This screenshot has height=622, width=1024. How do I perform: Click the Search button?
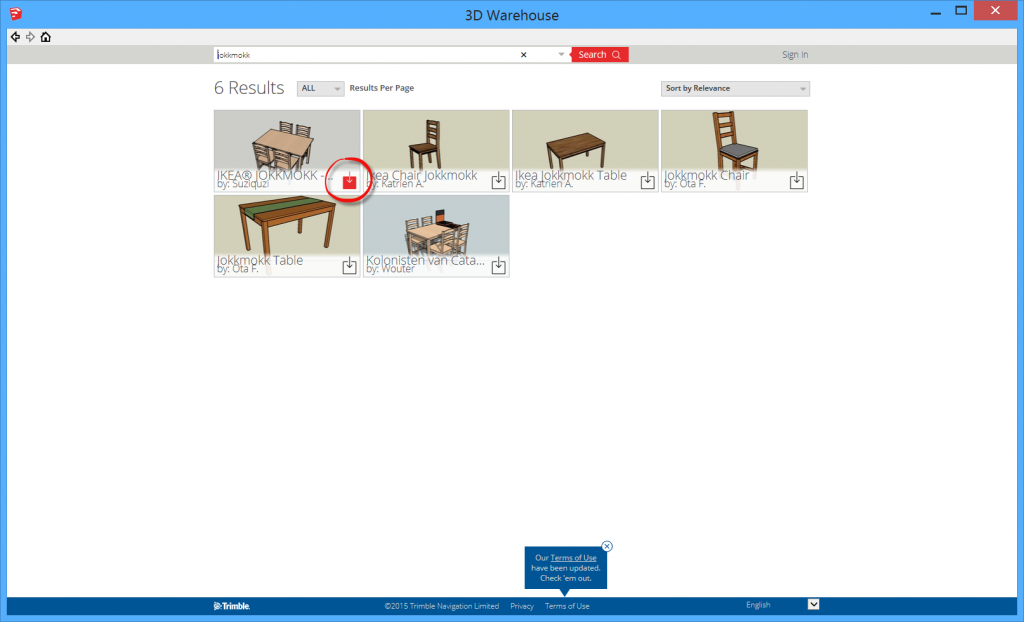(x=599, y=54)
